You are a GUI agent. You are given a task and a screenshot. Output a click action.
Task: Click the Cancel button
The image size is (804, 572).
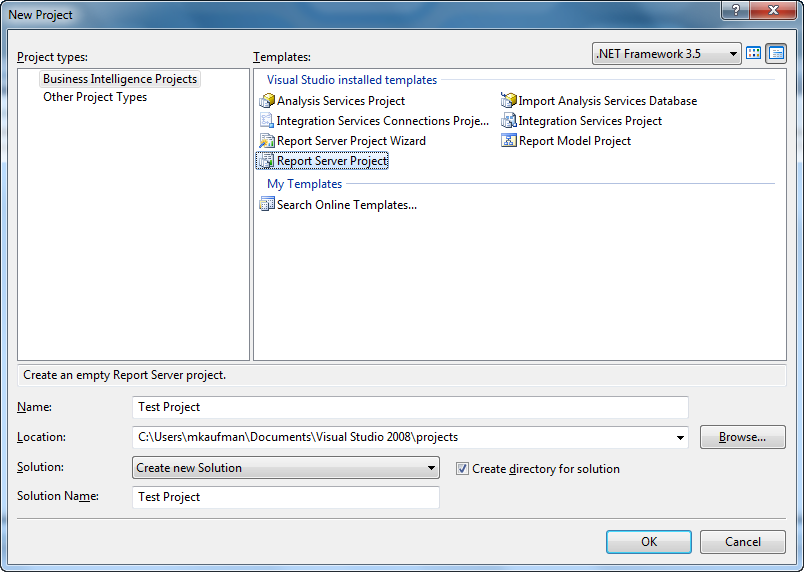(x=742, y=542)
